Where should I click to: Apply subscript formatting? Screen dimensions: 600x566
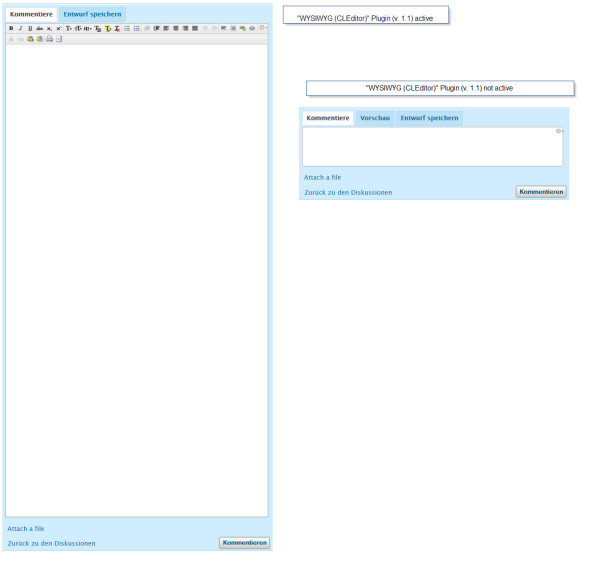[49, 28]
